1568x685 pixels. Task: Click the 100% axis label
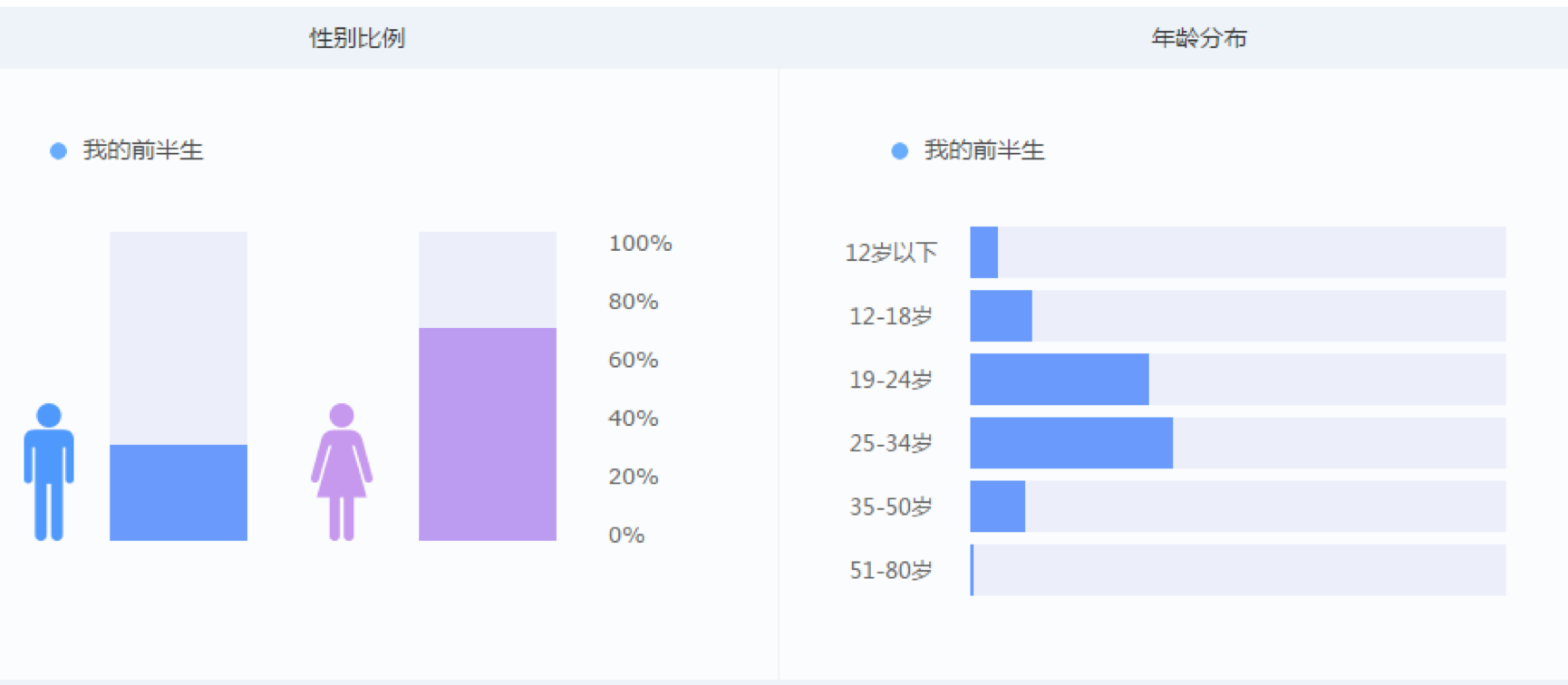coord(640,244)
